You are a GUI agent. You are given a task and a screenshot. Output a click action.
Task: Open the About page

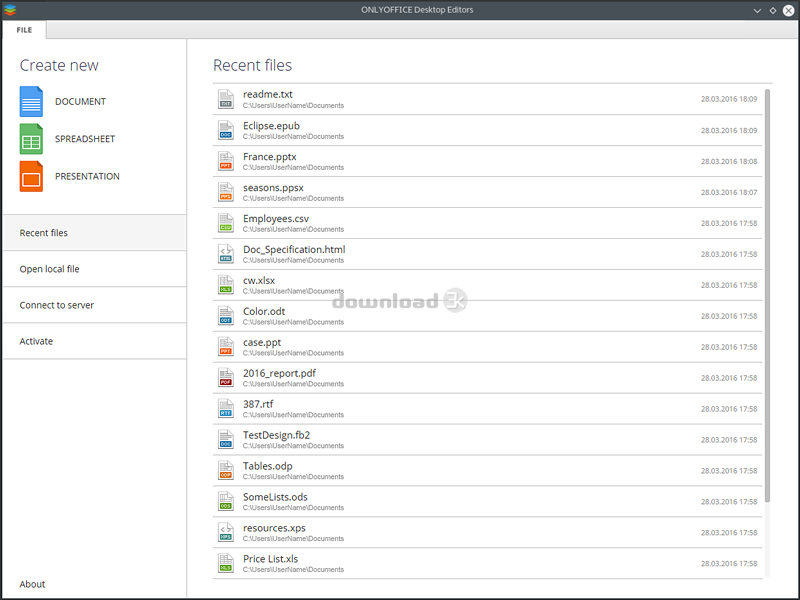(x=32, y=584)
